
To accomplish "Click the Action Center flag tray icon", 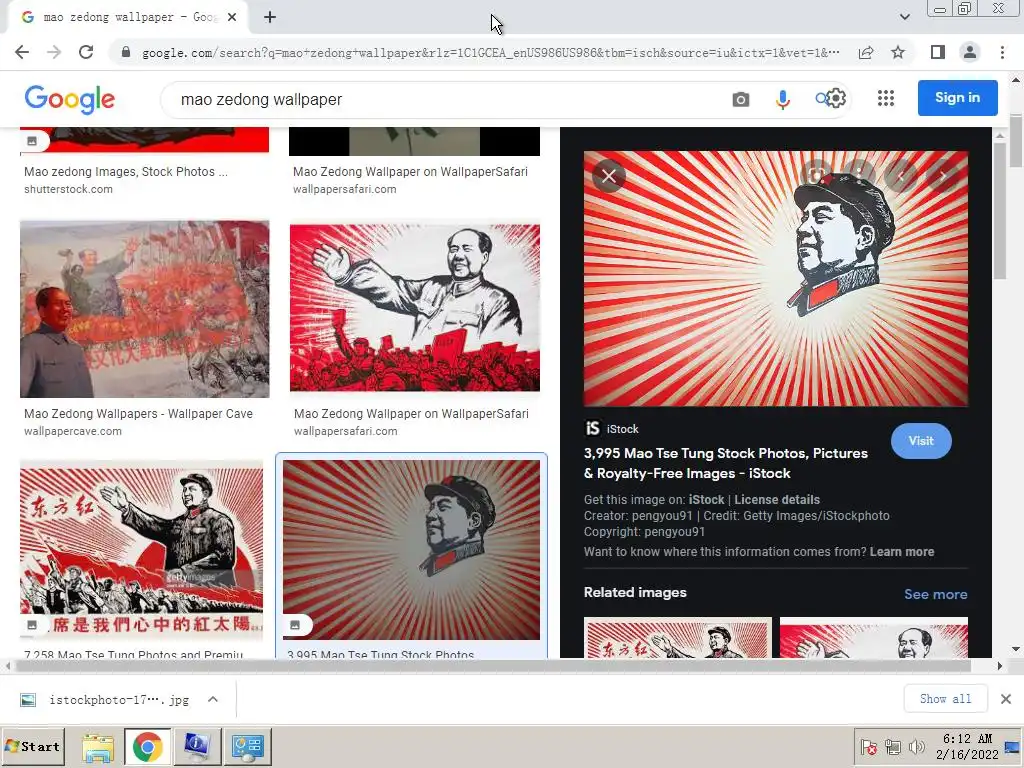I will pos(869,746).
